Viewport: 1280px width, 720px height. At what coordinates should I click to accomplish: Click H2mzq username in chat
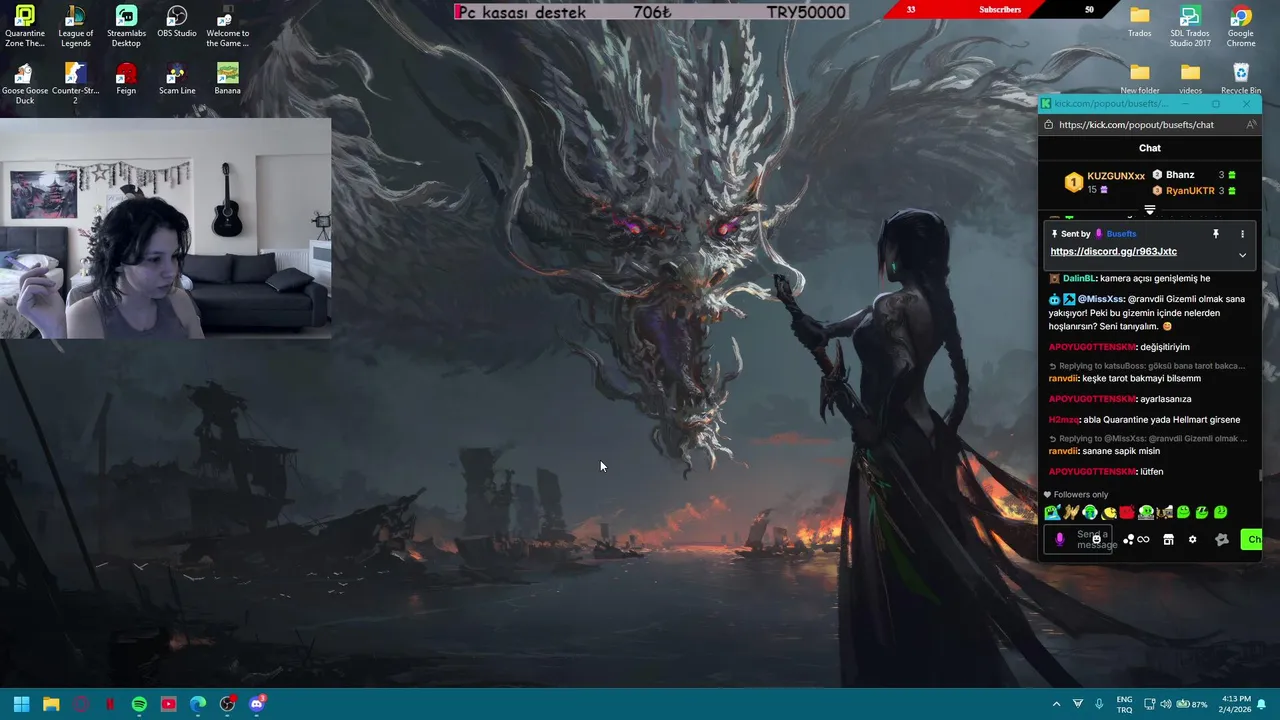1064,420
